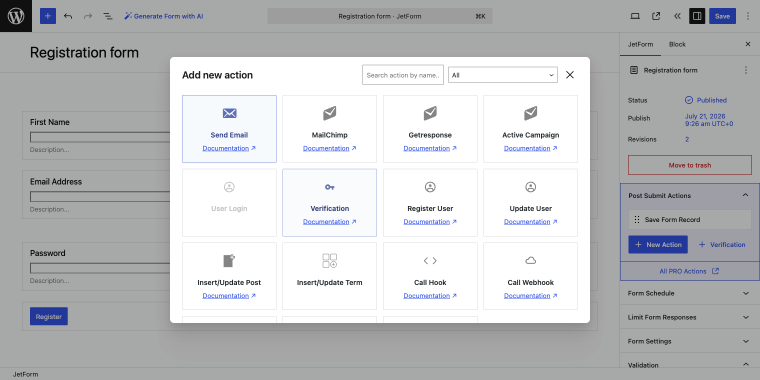Open Insert/Update Post documentation link
The width and height of the screenshot is (760, 380).
pos(229,296)
